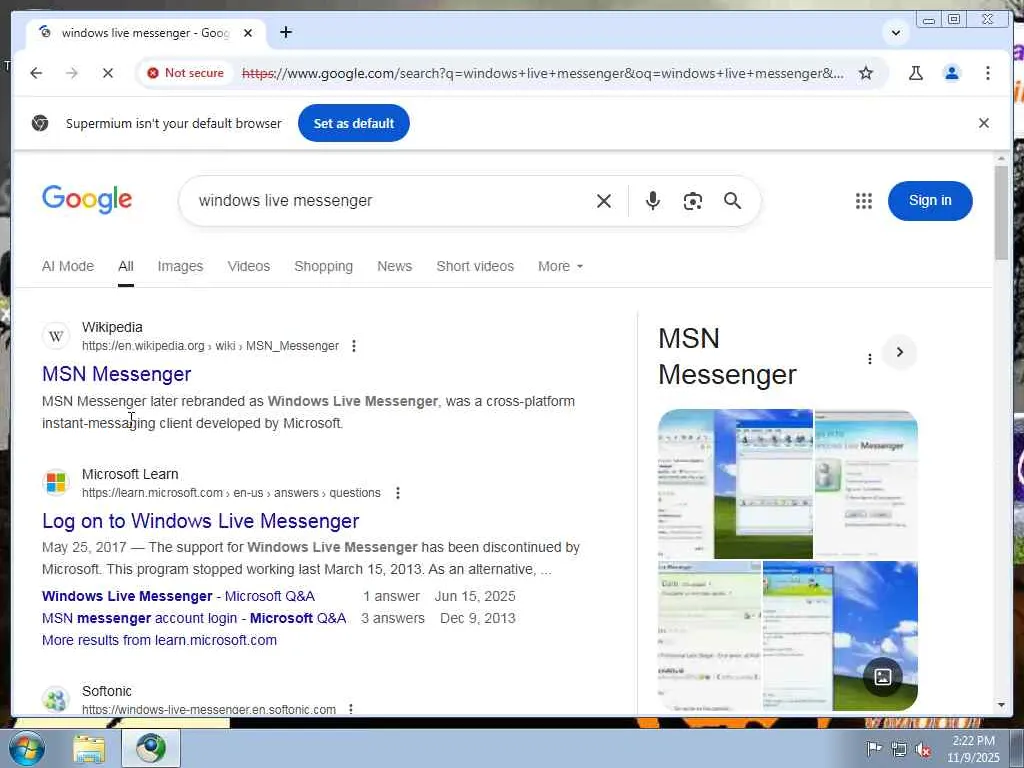Expand the More search filters dropdown
Viewport: 1024px width, 768px height.
[x=560, y=266]
